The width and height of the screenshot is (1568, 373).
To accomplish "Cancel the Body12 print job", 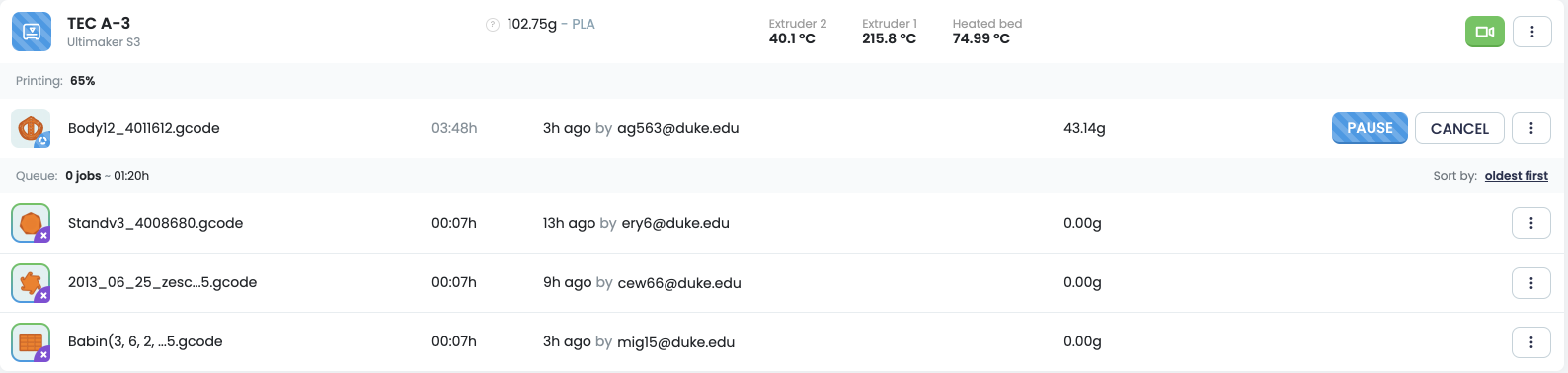I will [1459, 128].
